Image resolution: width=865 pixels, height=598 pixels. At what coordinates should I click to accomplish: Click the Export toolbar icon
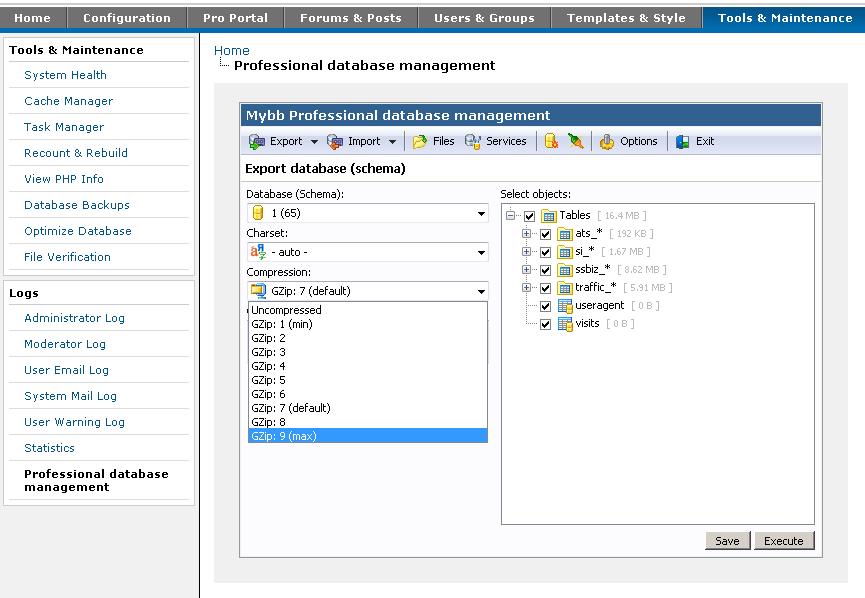[x=257, y=142]
